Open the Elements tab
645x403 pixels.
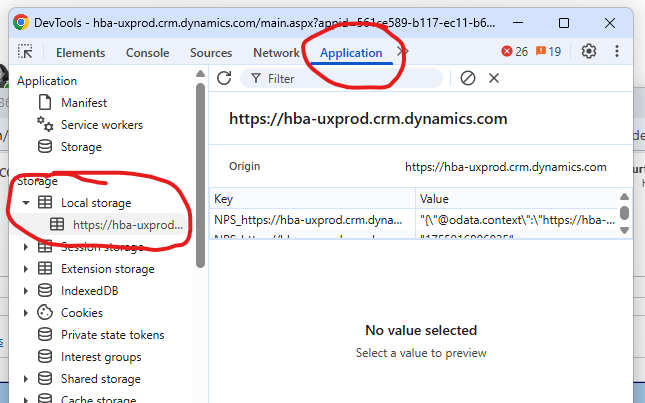click(81, 53)
